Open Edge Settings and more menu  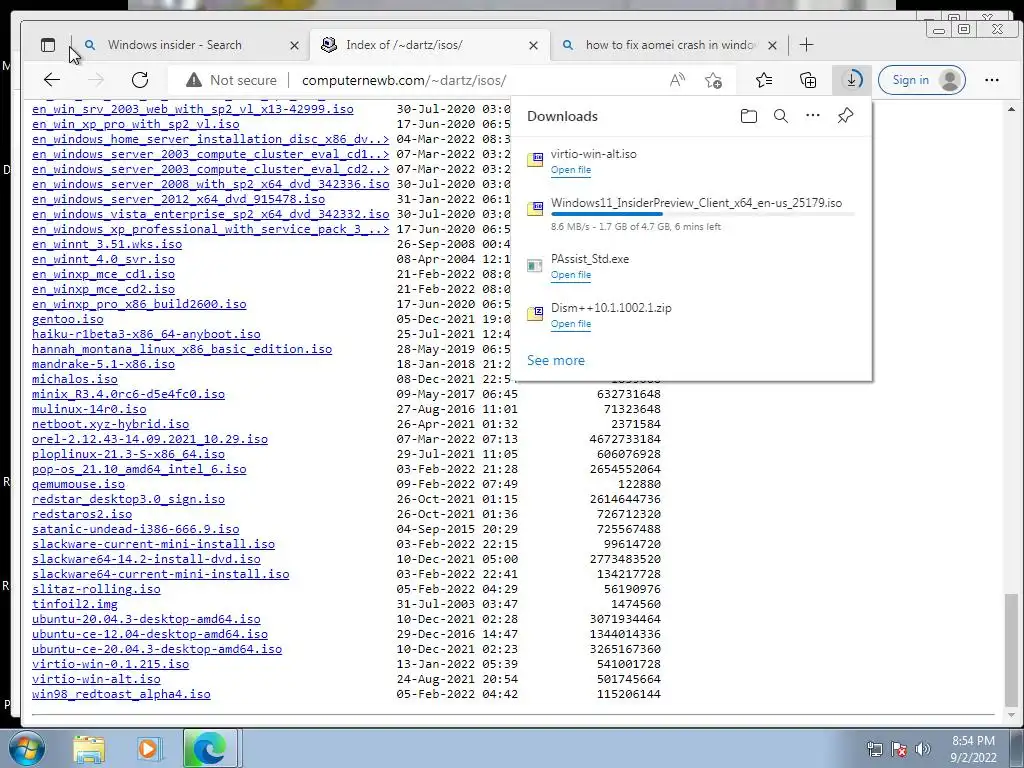[991, 80]
